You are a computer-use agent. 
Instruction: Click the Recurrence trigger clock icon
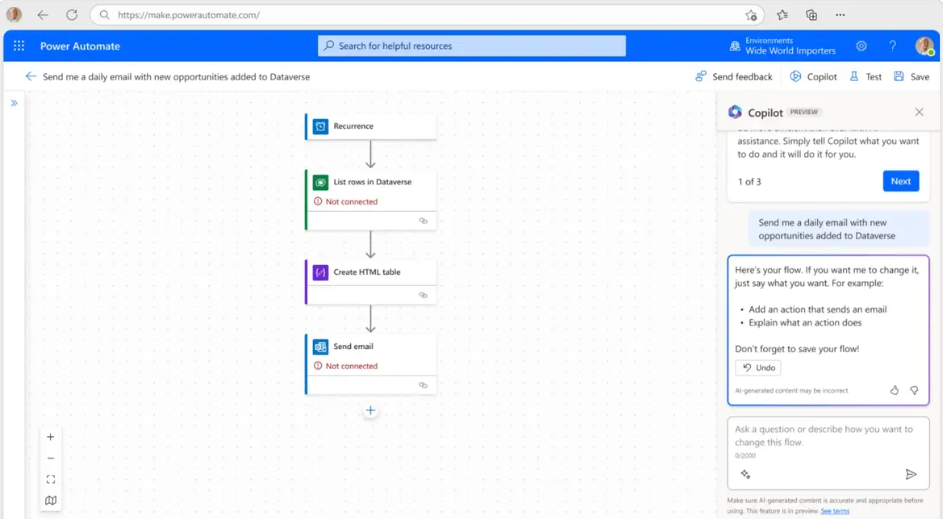point(321,126)
